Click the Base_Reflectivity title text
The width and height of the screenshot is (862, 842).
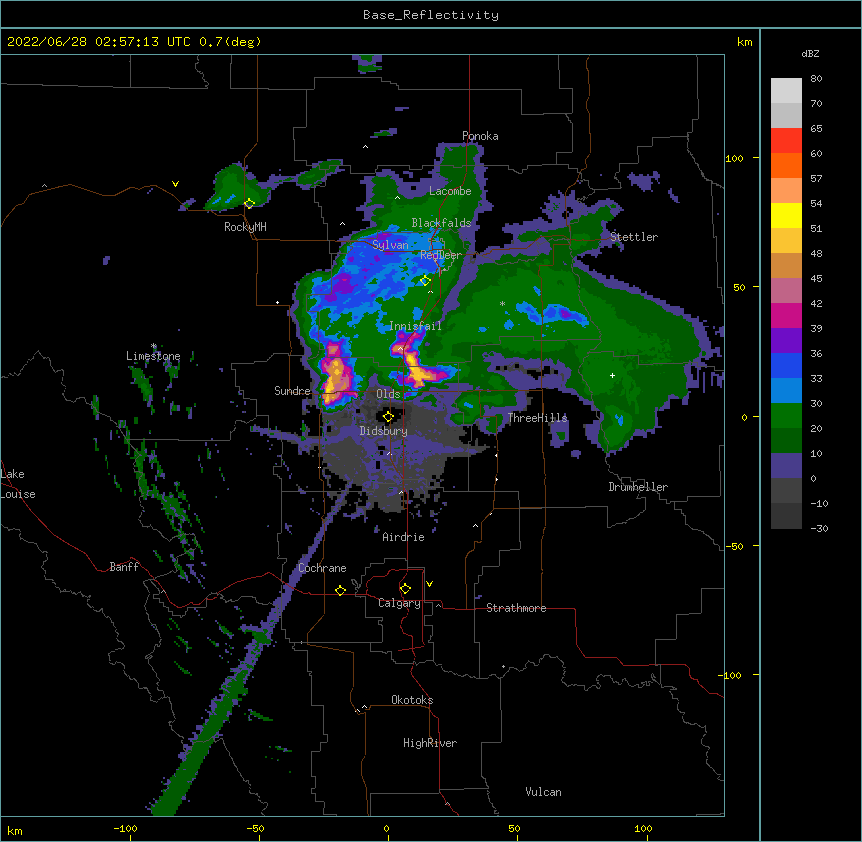[x=431, y=15]
